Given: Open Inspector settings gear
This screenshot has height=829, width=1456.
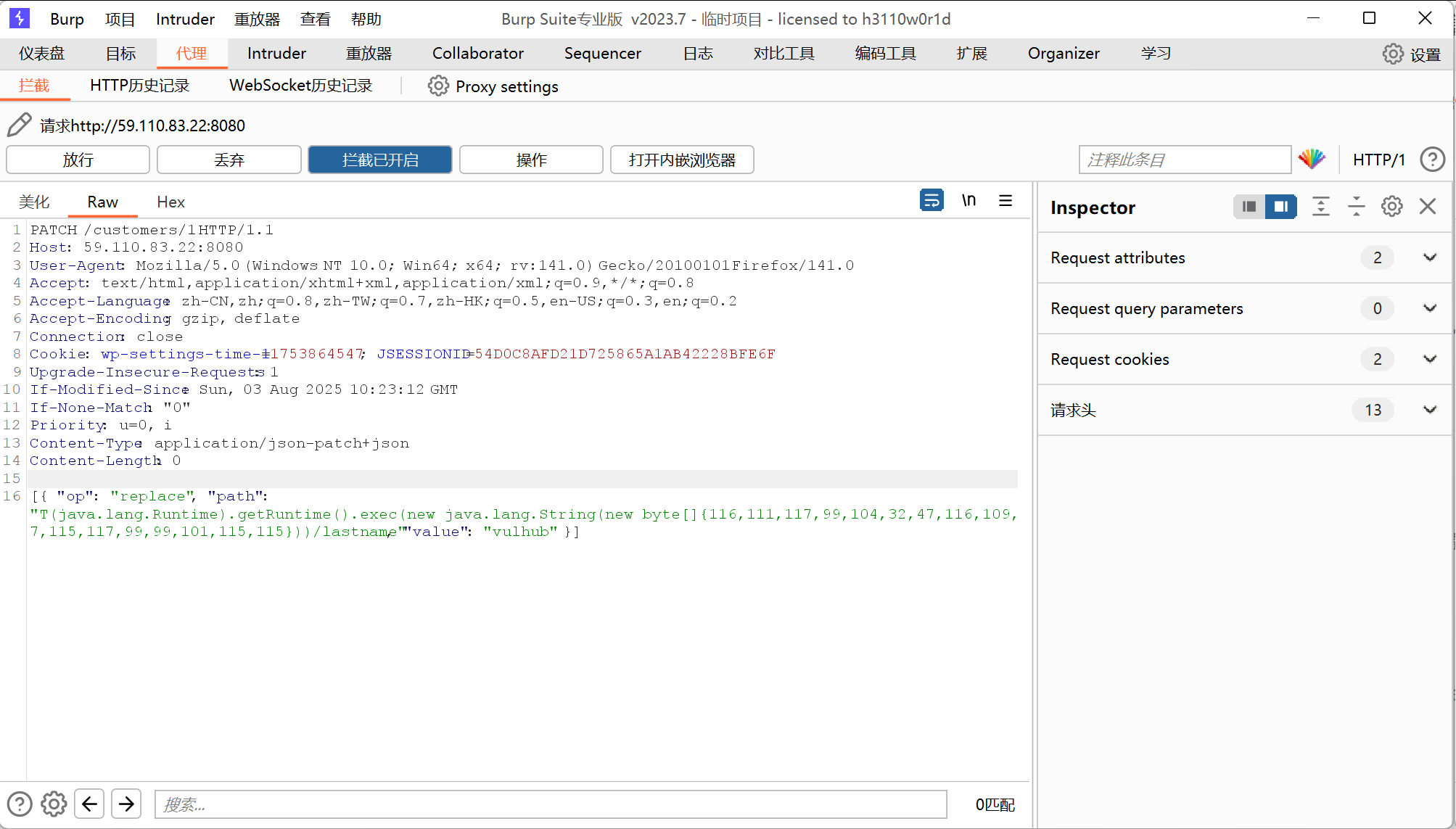Looking at the screenshot, I should coord(1391,207).
